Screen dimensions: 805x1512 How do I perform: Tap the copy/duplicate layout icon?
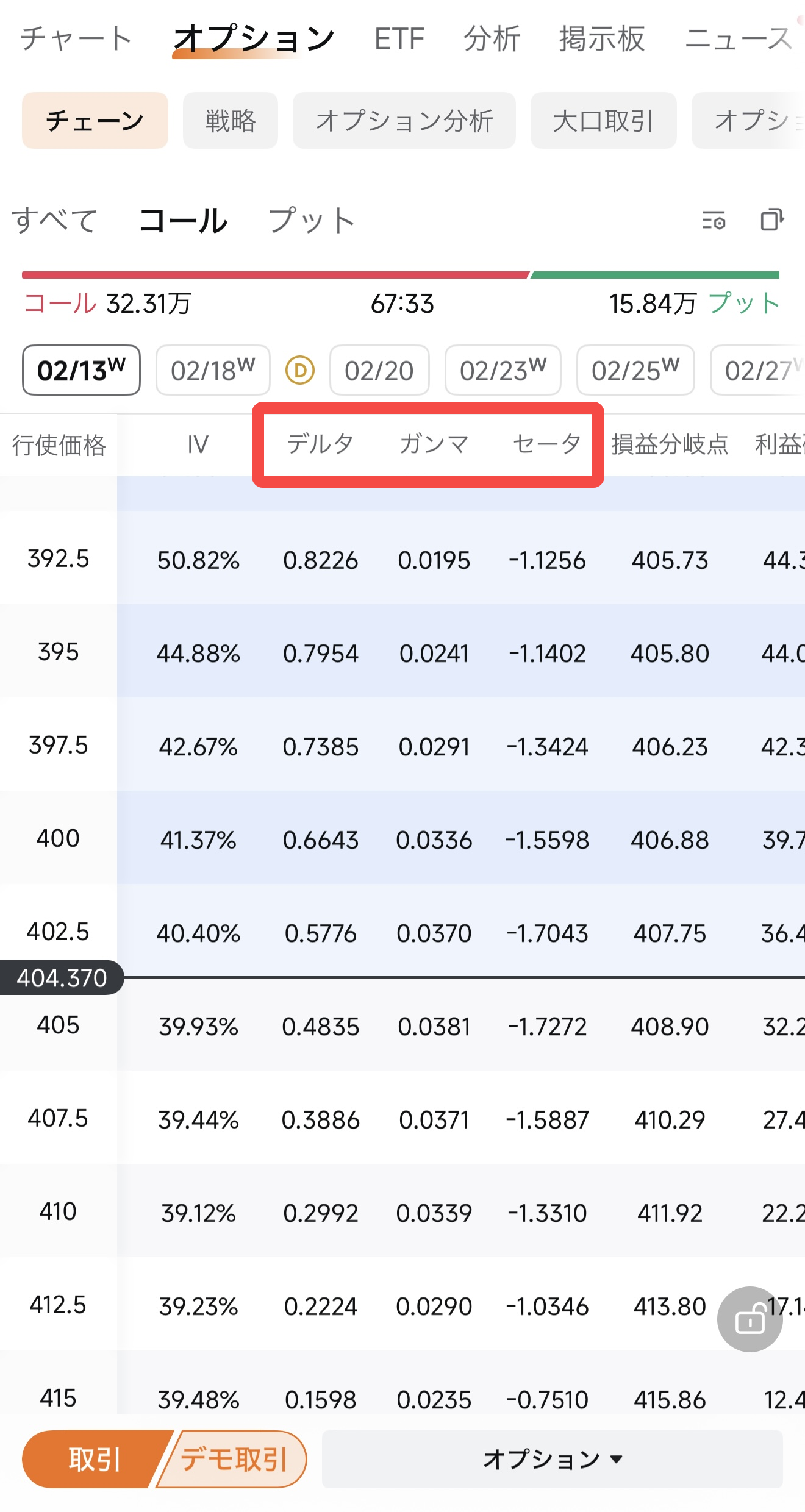pos(771,219)
